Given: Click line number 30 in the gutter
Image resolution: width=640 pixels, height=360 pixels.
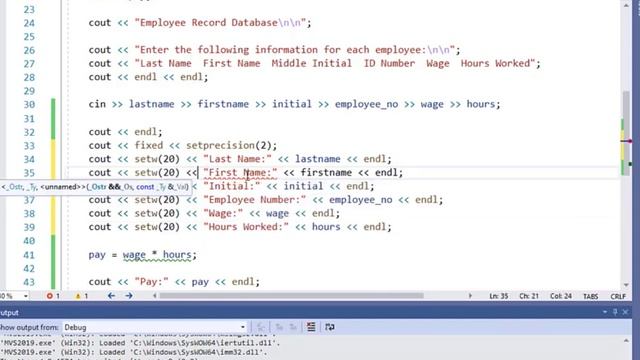Looking at the screenshot, I should pos(29,105).
